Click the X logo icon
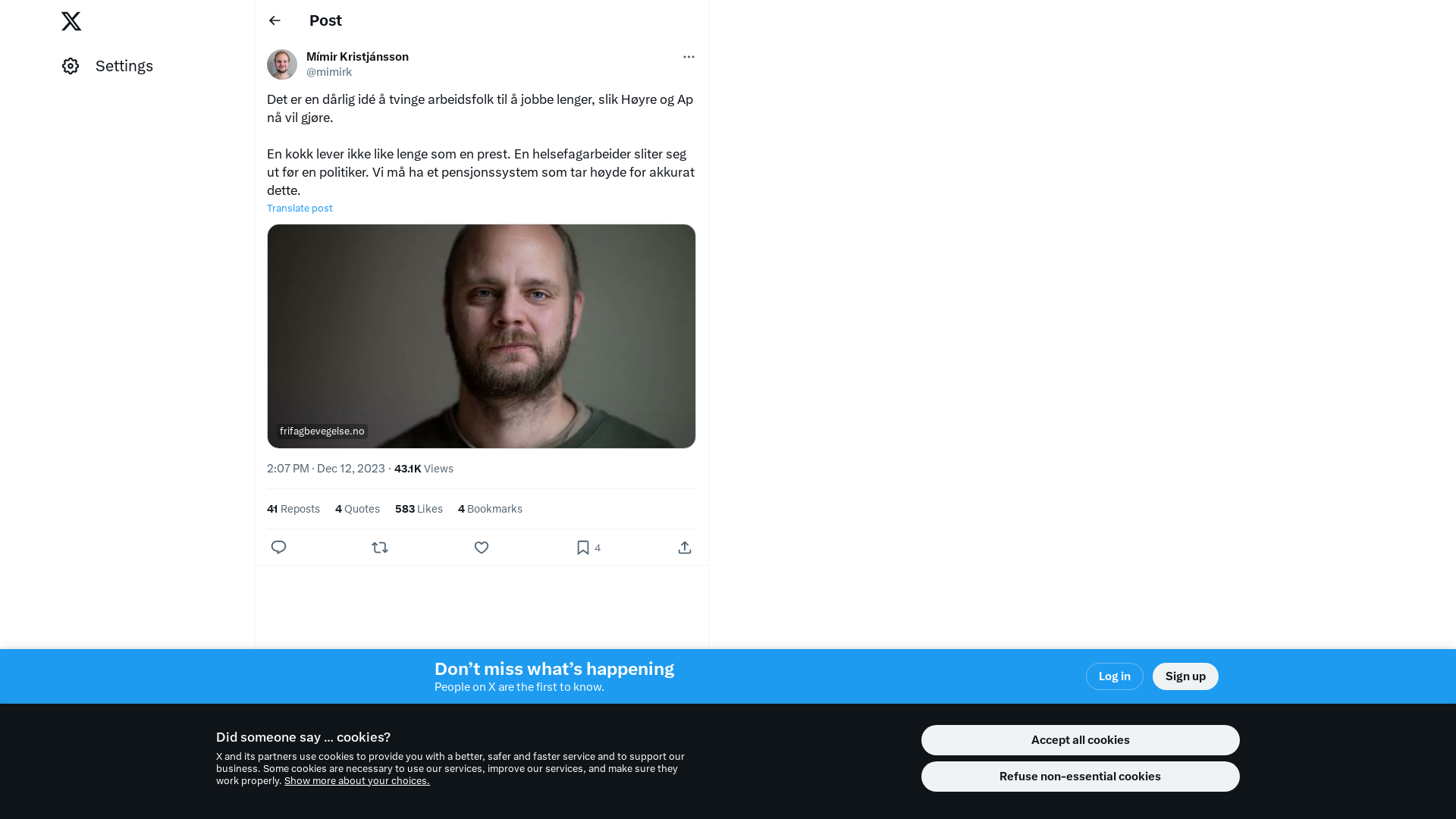Image resolution: width=1456 pixels, height=819 pixels. (x=71, y=21)
